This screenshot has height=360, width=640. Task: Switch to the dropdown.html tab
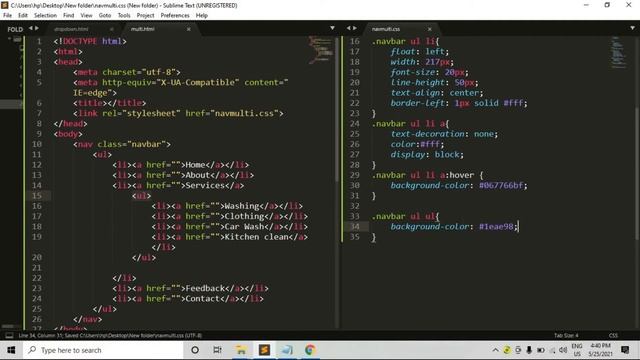71,29
